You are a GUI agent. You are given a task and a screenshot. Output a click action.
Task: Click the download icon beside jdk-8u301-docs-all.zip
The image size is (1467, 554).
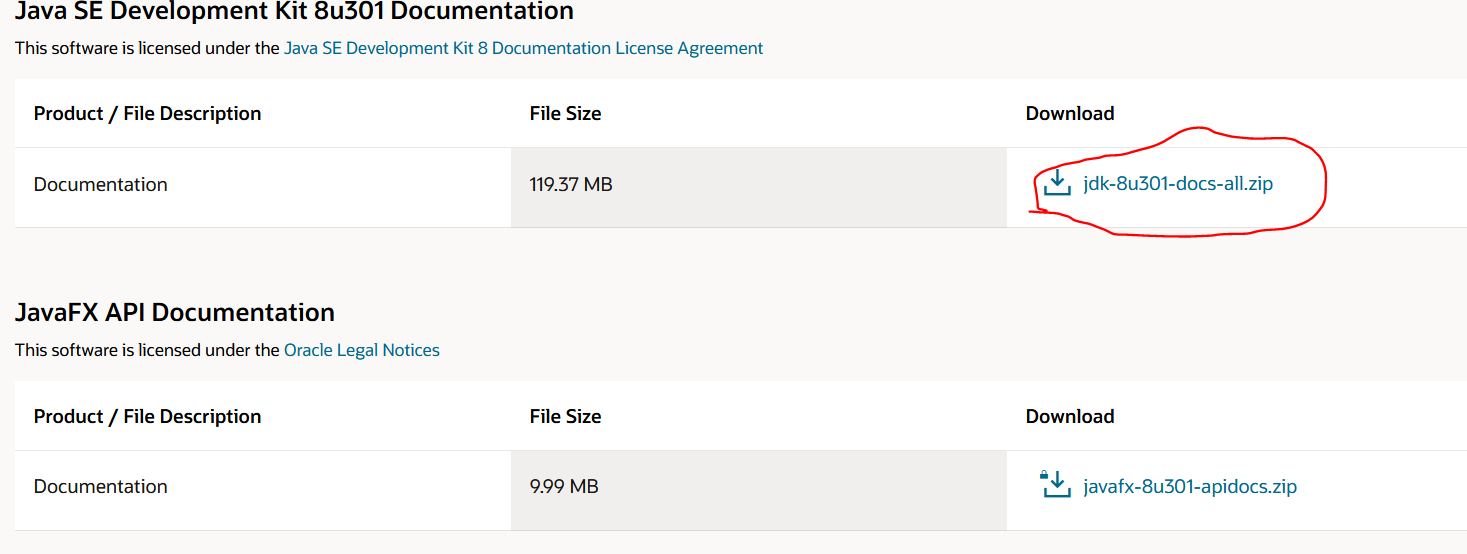pyautogui.click(x=1056, y=183)
